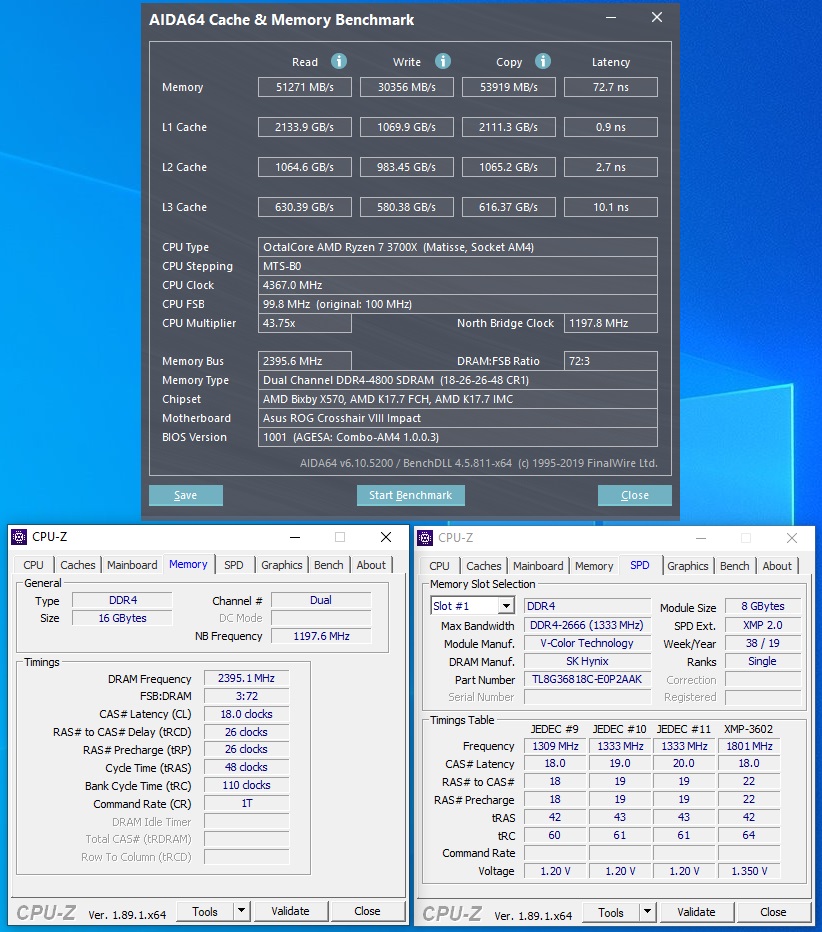Open the Graphics tab in right CPU-Z window

688,566
